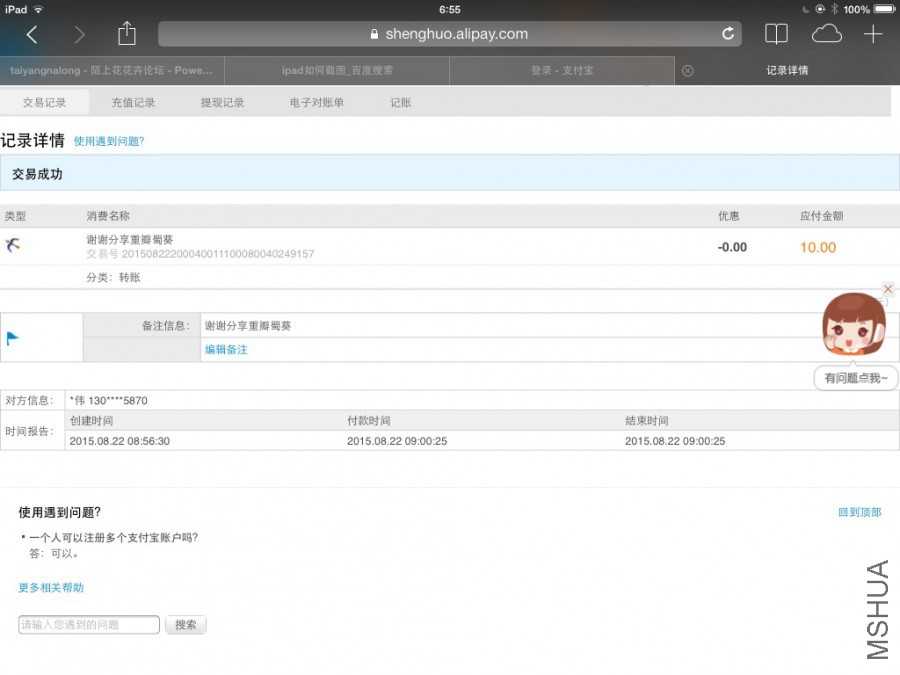900x675 pixels.
Task: Switch to the taiyangnalong forum tab
Action: pos(112,71)
